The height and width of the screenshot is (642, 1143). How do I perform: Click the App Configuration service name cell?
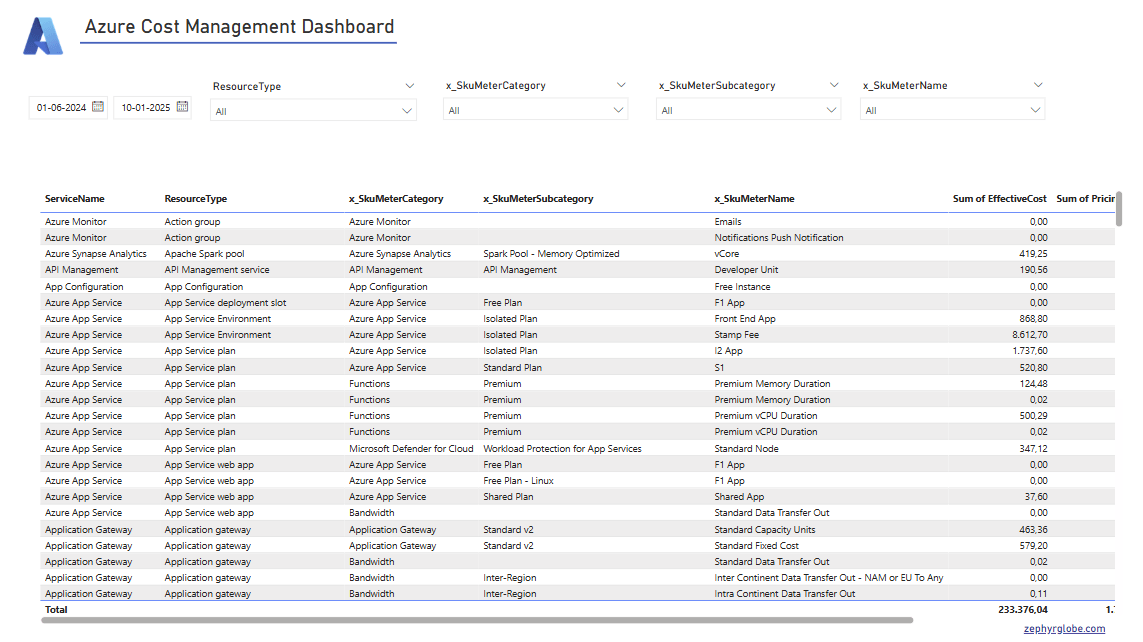[84, 286]
